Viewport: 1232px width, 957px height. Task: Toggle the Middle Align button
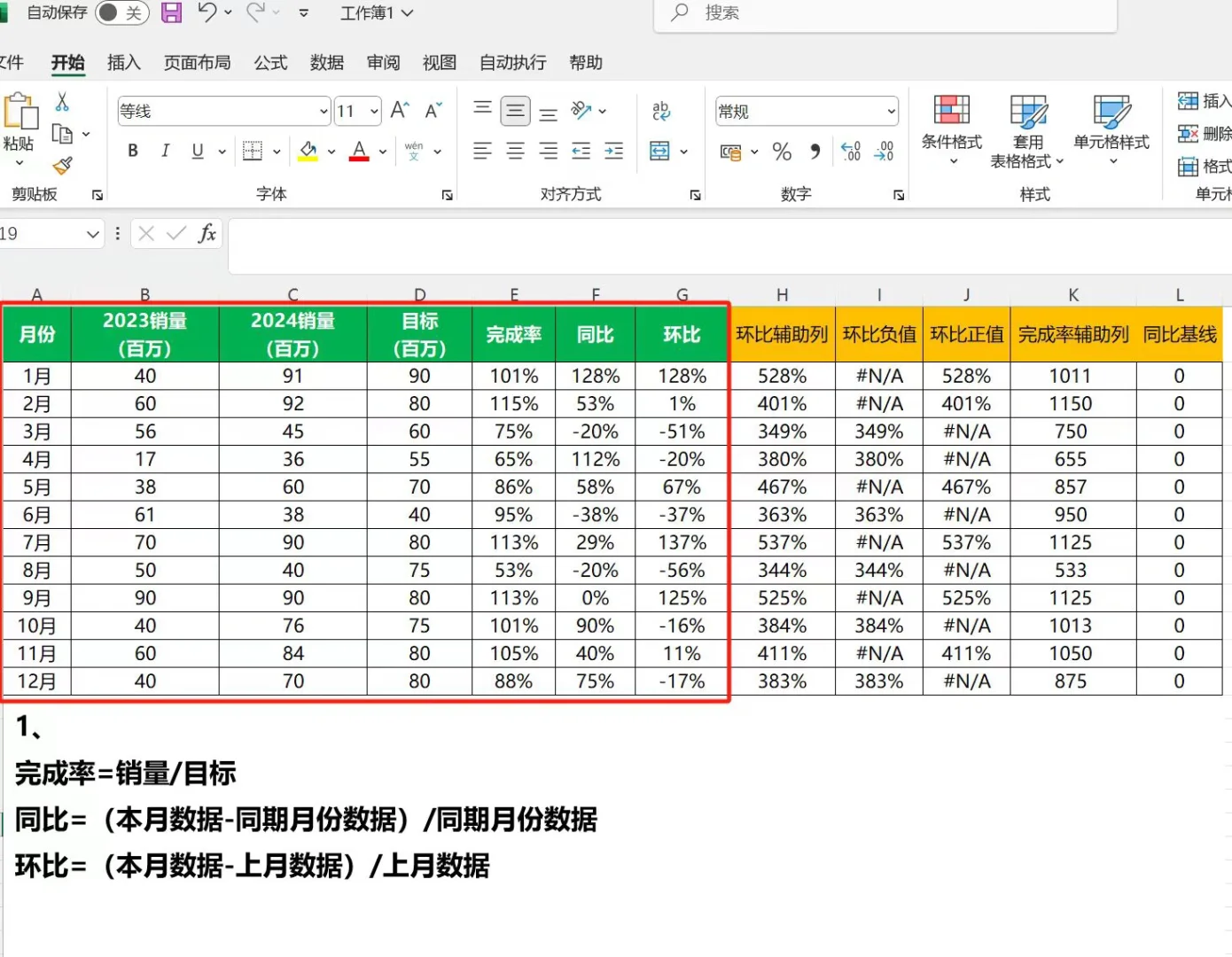(x=515, y=111)
